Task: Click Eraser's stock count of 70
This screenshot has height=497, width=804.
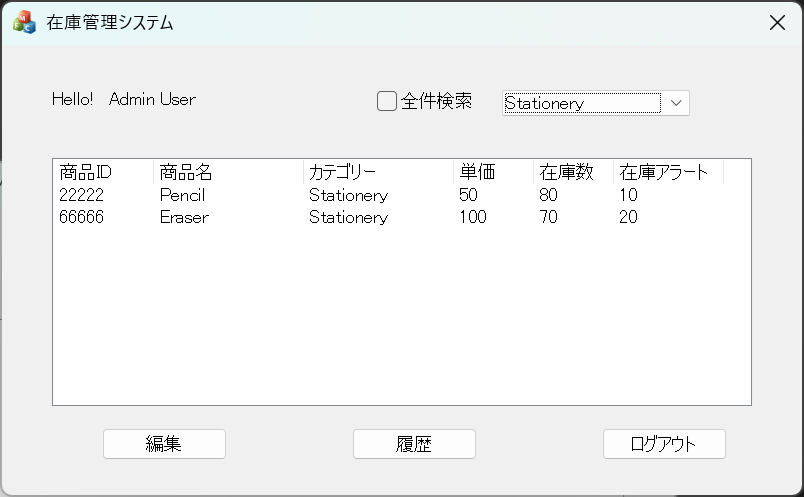Action: [x=548, y=217]
